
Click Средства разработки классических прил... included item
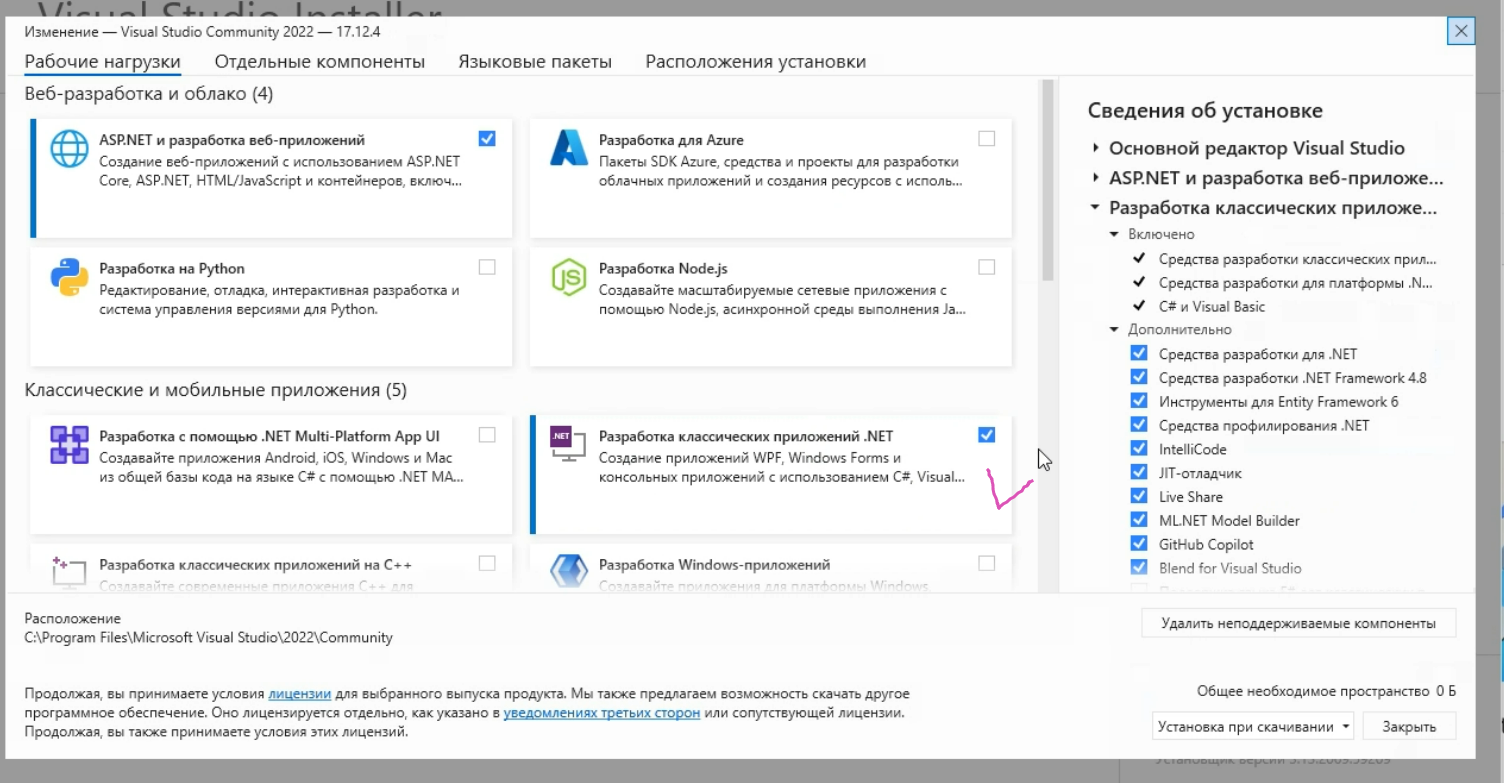[x=1297, y=259]
